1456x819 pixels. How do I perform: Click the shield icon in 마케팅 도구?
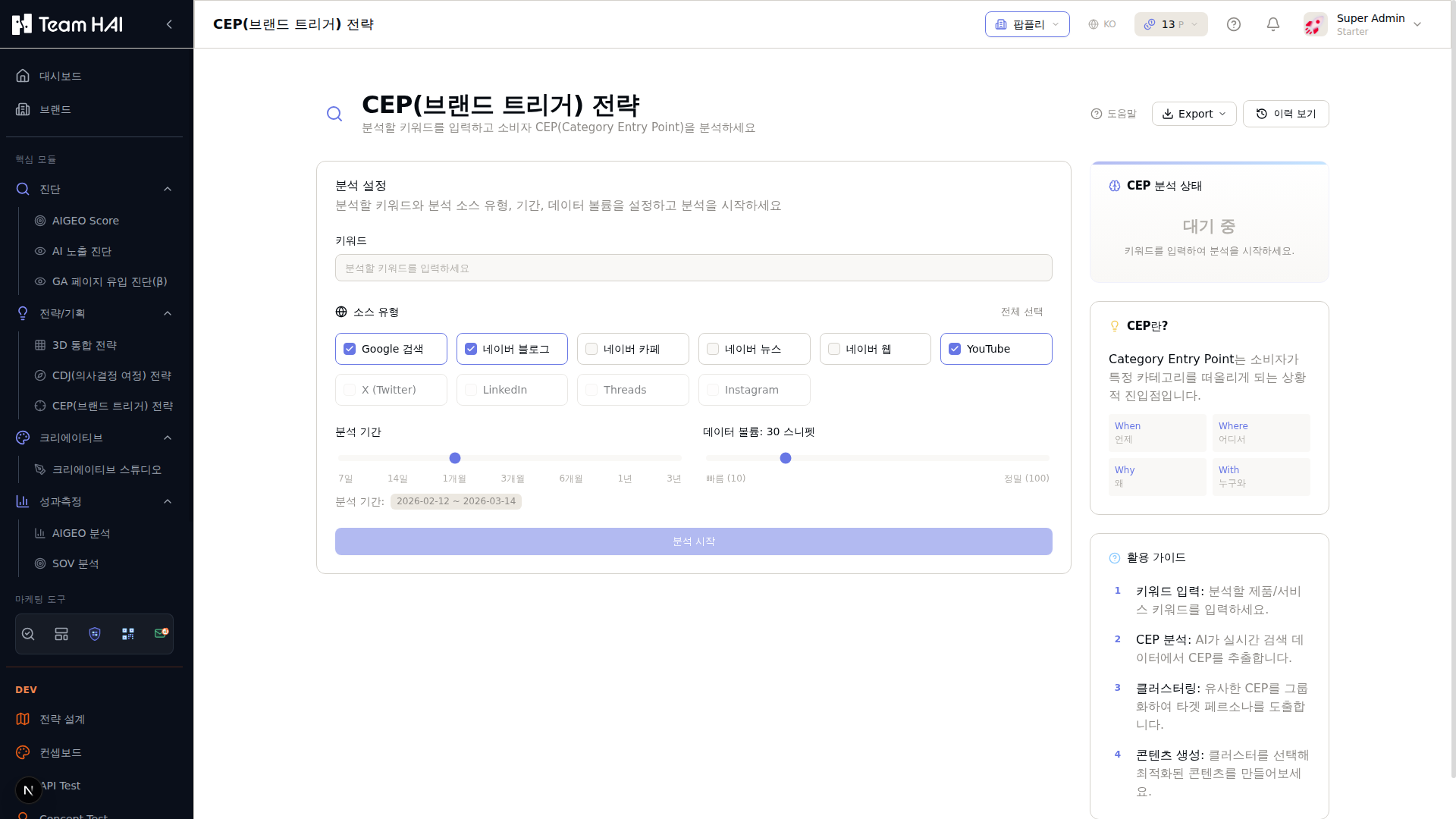coord(95,634)
